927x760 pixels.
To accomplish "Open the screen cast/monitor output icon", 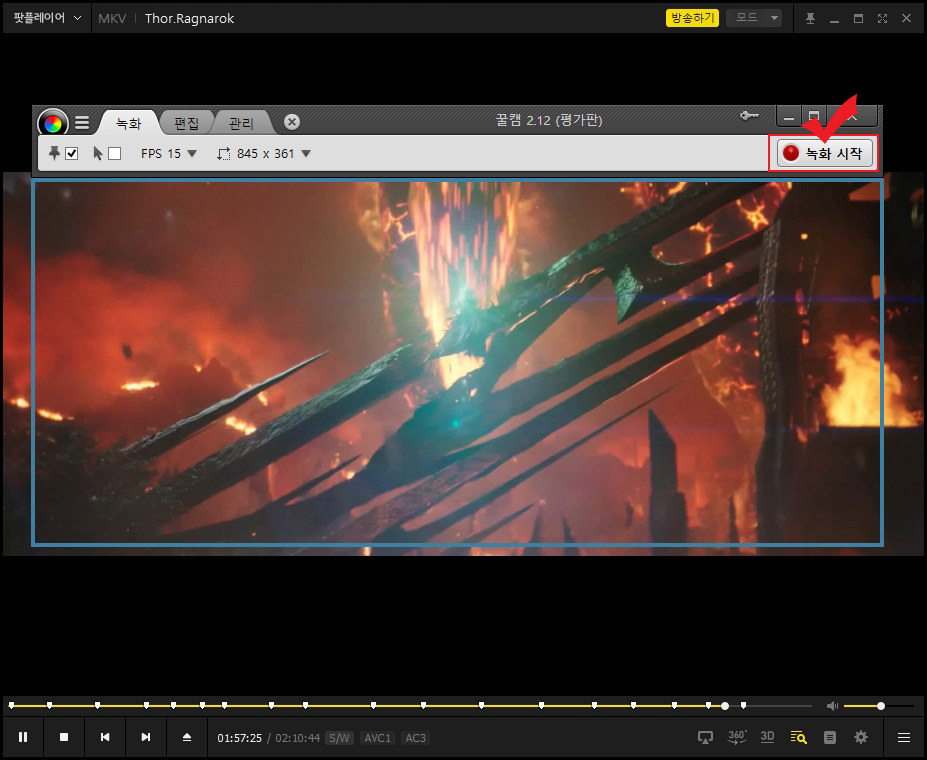I will tap(705, 737).
